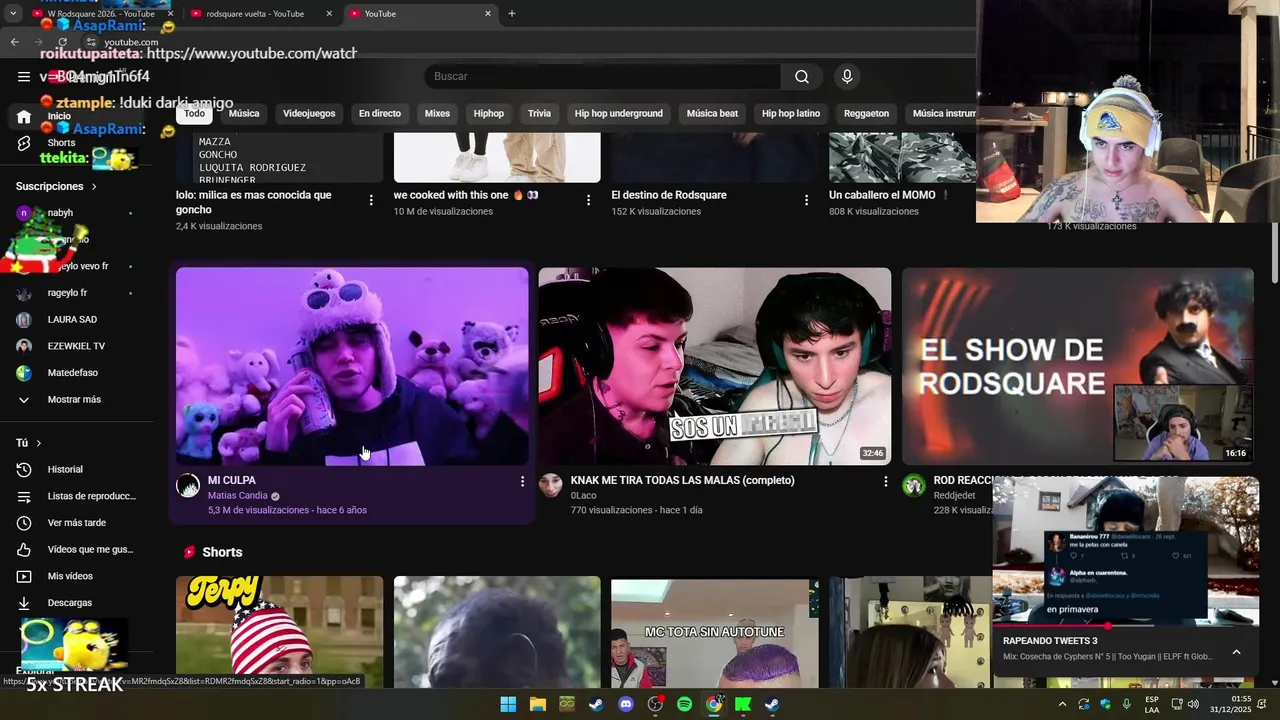The height and width of the screenshot is (720, 1280).
Task: Click the browser back arrow
Action: (x=14, y=42)
